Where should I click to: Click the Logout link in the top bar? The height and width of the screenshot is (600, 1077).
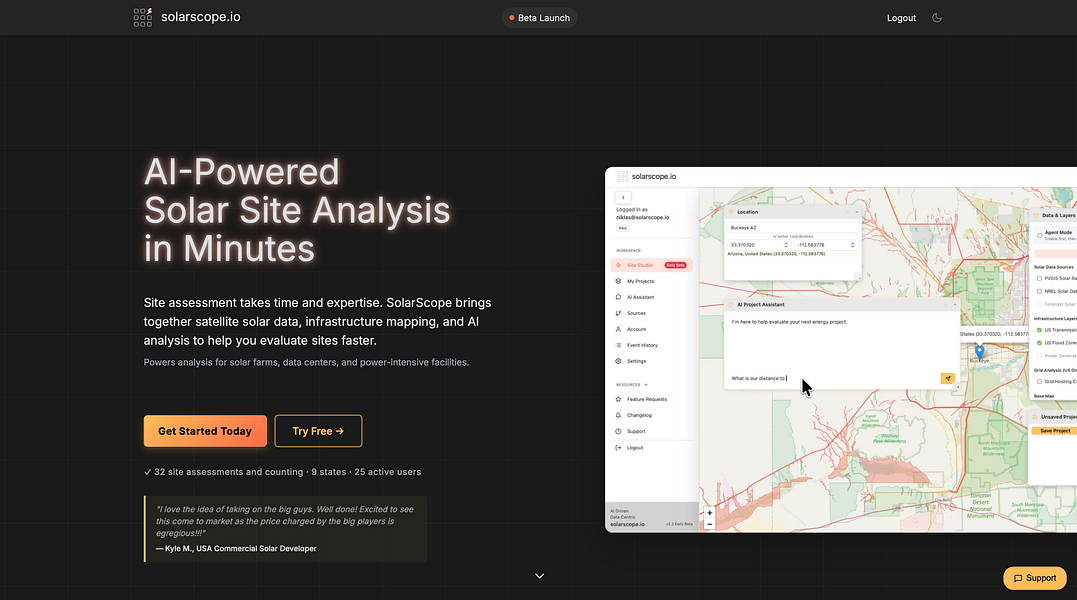pyautogui.click(x=901, y=18)
